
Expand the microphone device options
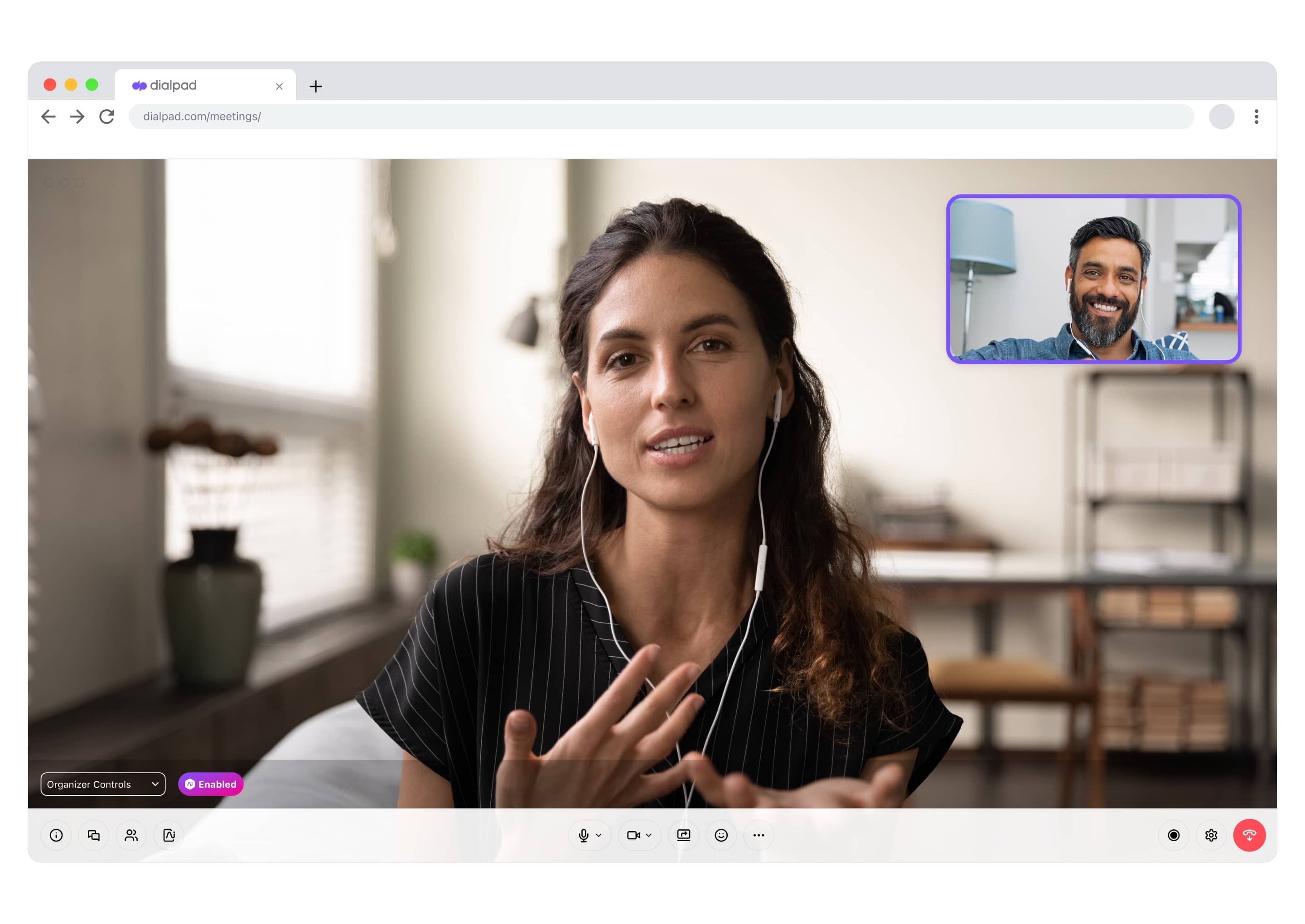point(599,835)
